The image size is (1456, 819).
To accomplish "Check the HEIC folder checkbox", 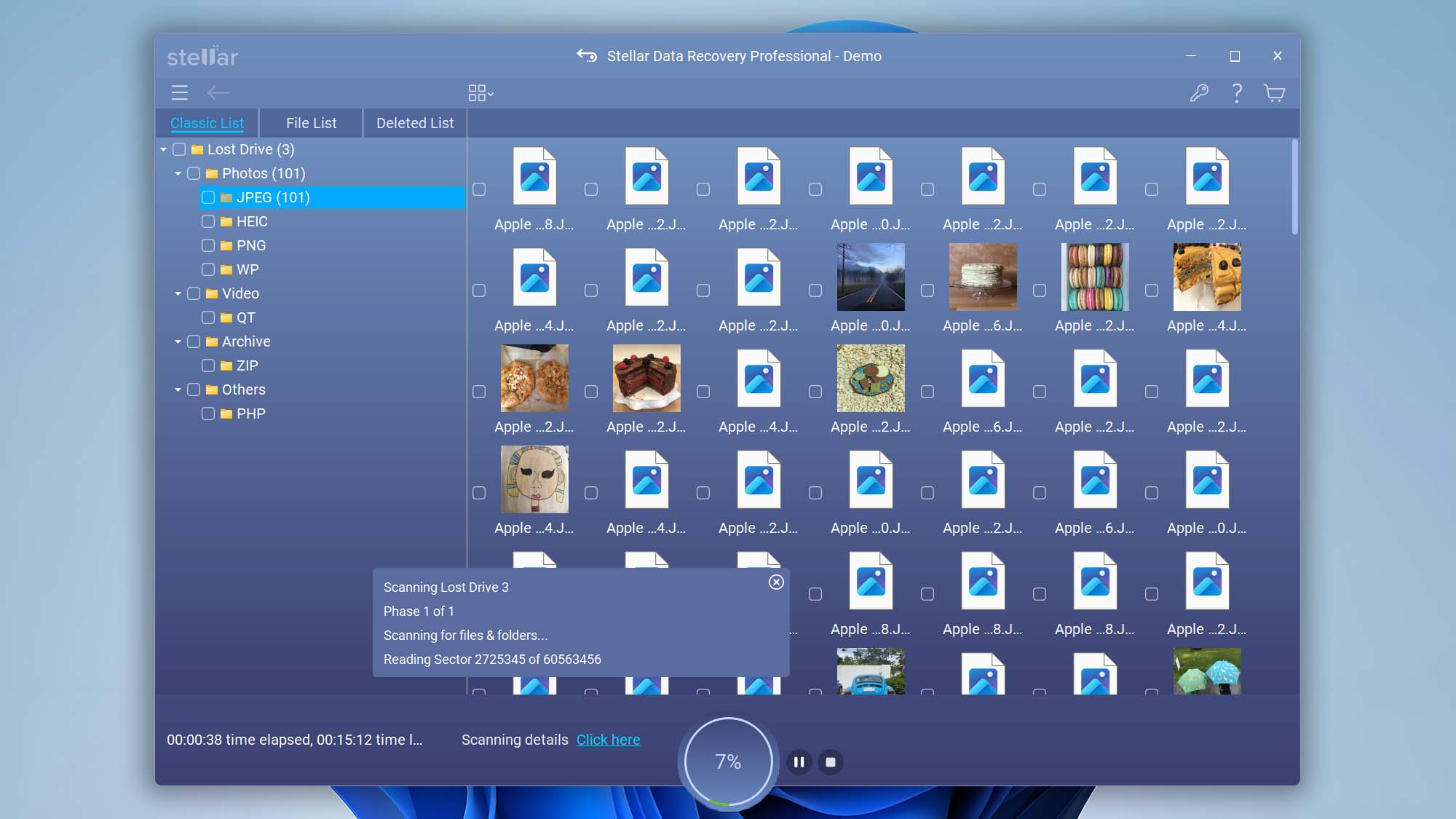I will [208, 221].
